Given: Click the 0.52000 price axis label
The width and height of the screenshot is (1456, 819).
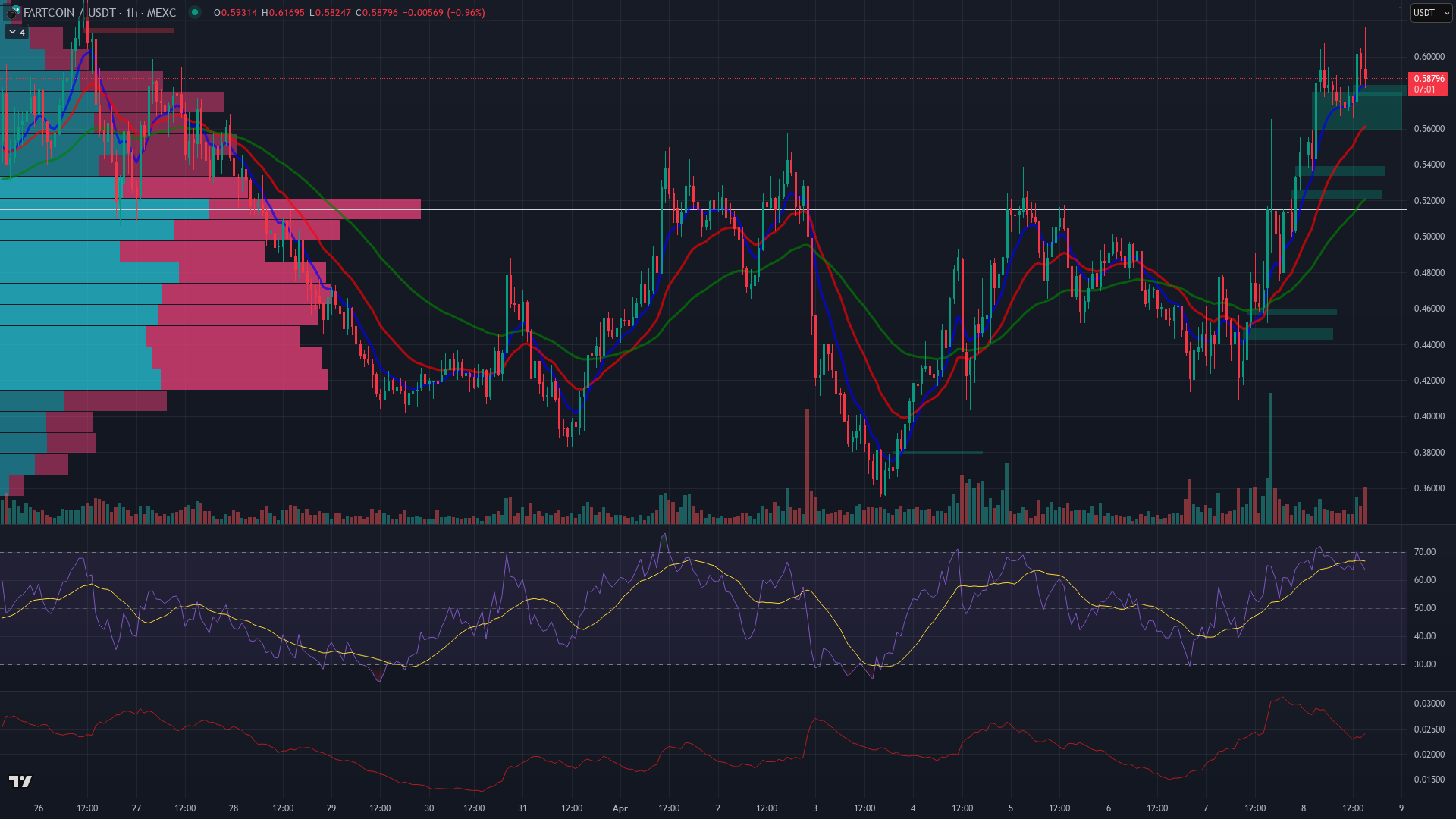Looking at the screenshot, I should (x=1429, y=201).
